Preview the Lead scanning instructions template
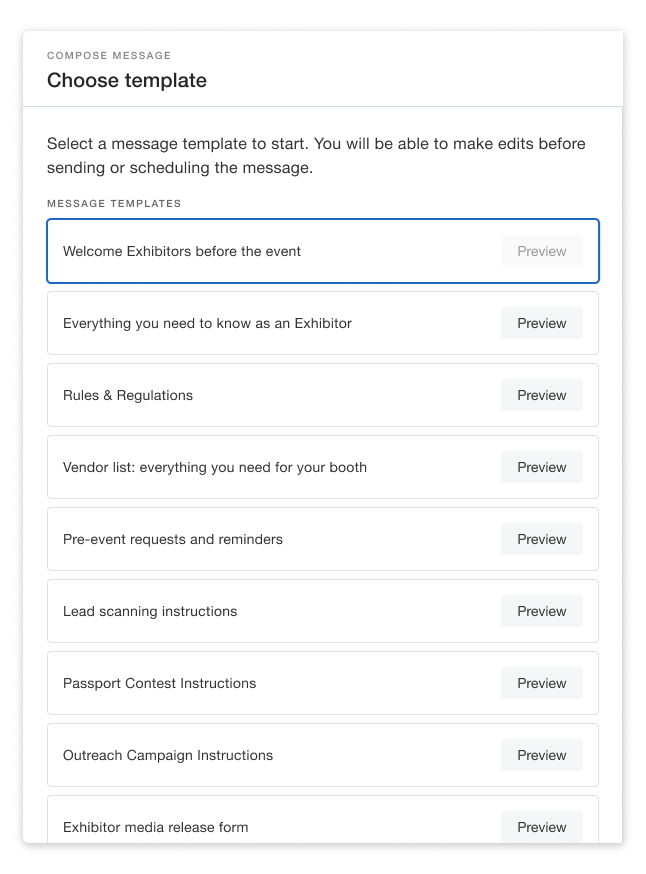The height and width of the screenshot is (874, 646). pyautogui.click(x=541, y=611)
